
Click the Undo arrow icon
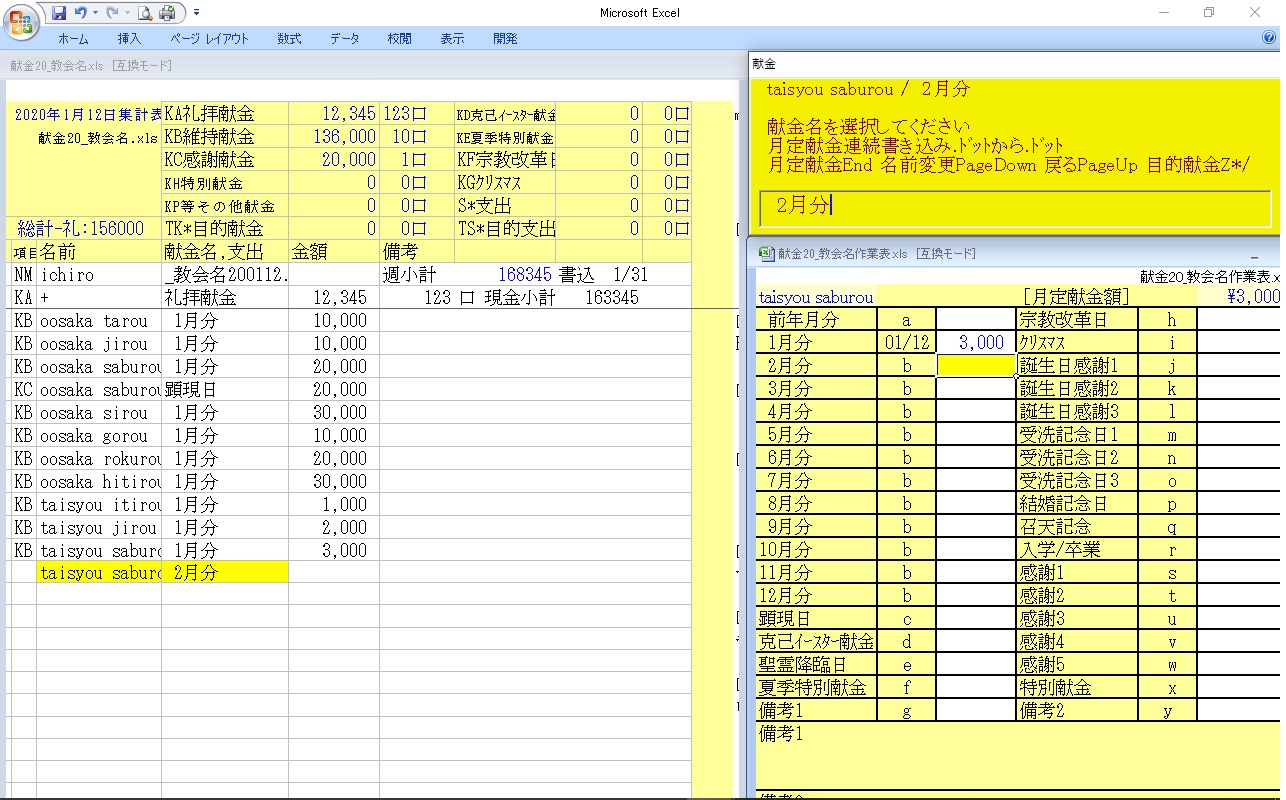[x=80, y=13]
